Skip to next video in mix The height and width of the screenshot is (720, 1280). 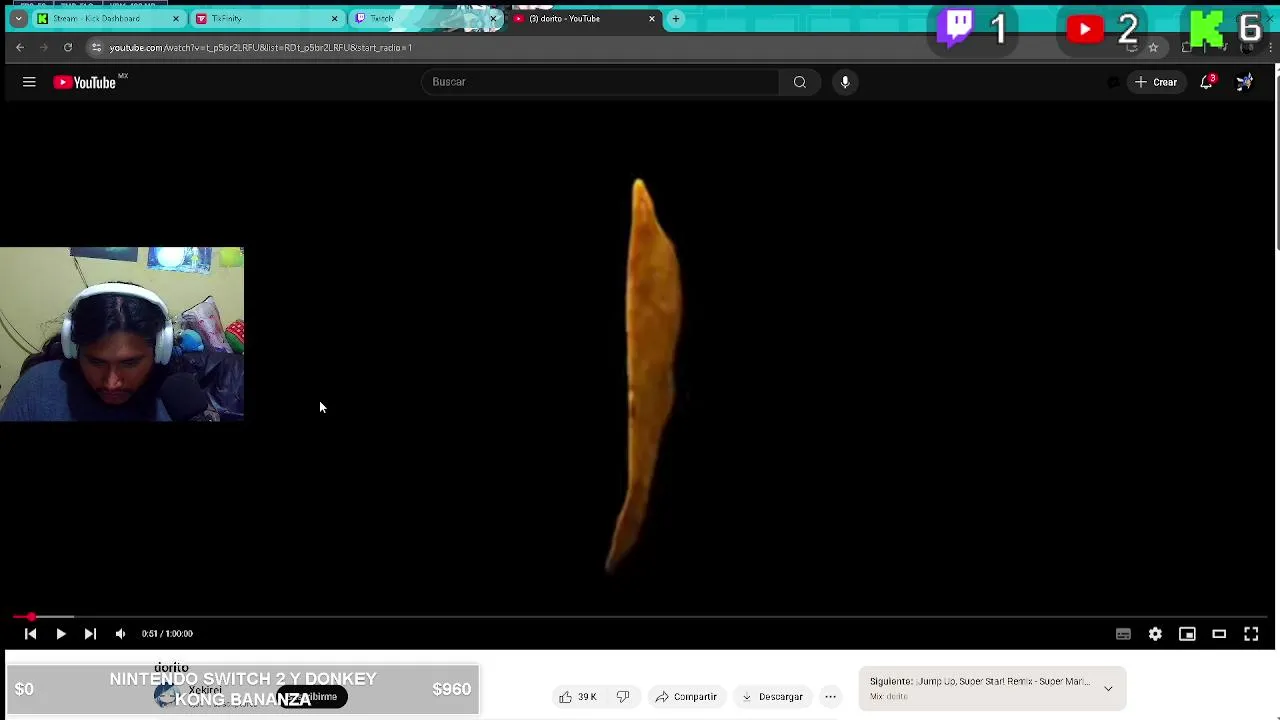pyautogui.click(x=90, y=634)
